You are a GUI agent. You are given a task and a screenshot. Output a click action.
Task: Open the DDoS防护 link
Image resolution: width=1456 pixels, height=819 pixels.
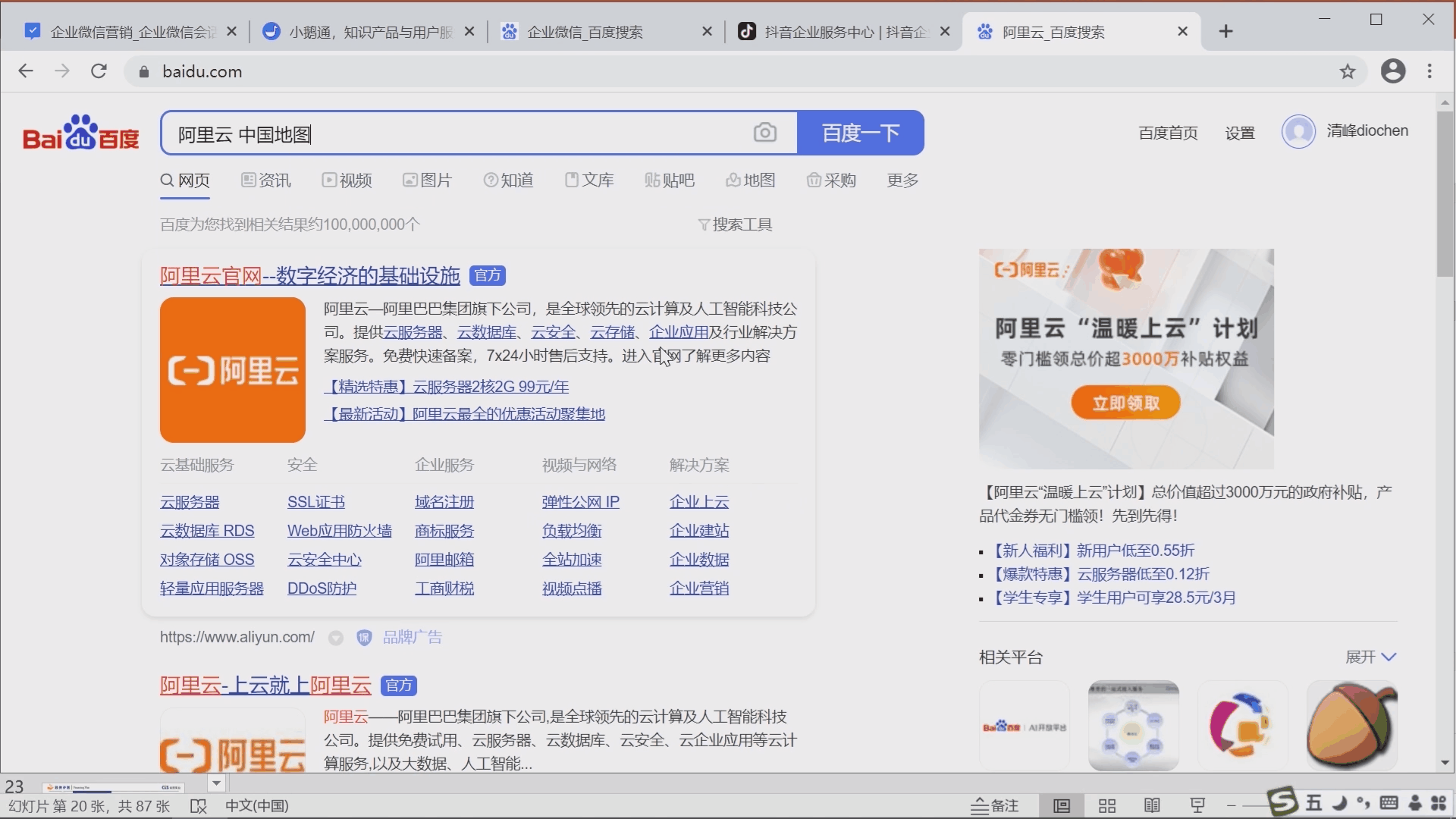(322, 588)
